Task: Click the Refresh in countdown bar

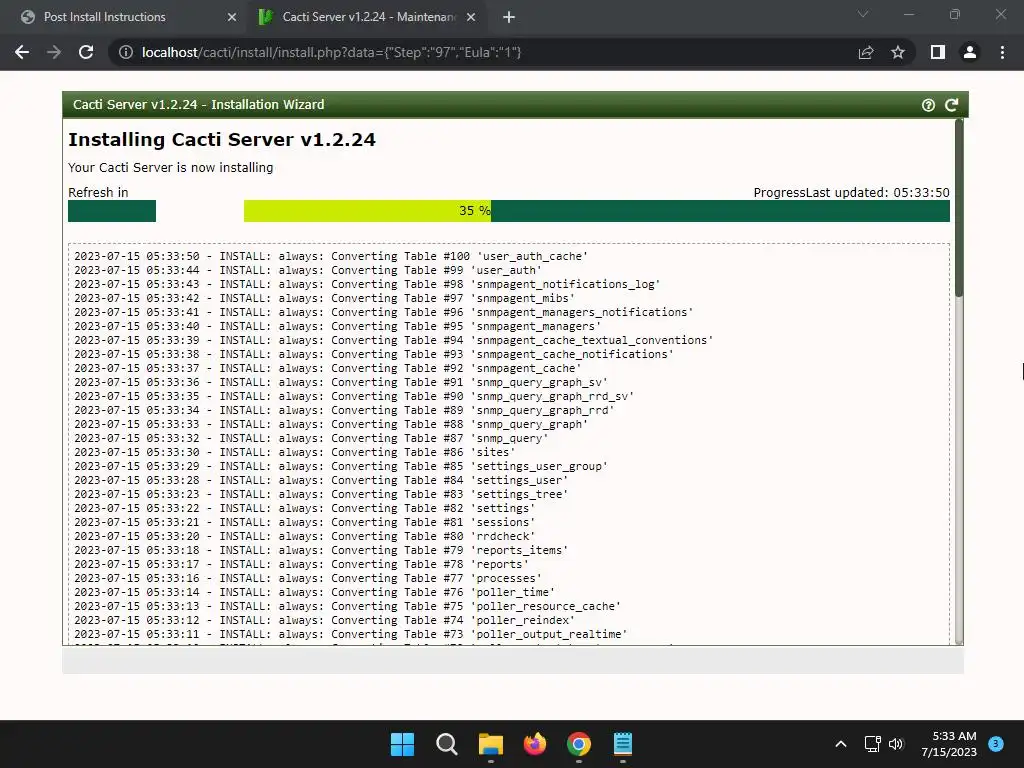Action: pos(112,211)
